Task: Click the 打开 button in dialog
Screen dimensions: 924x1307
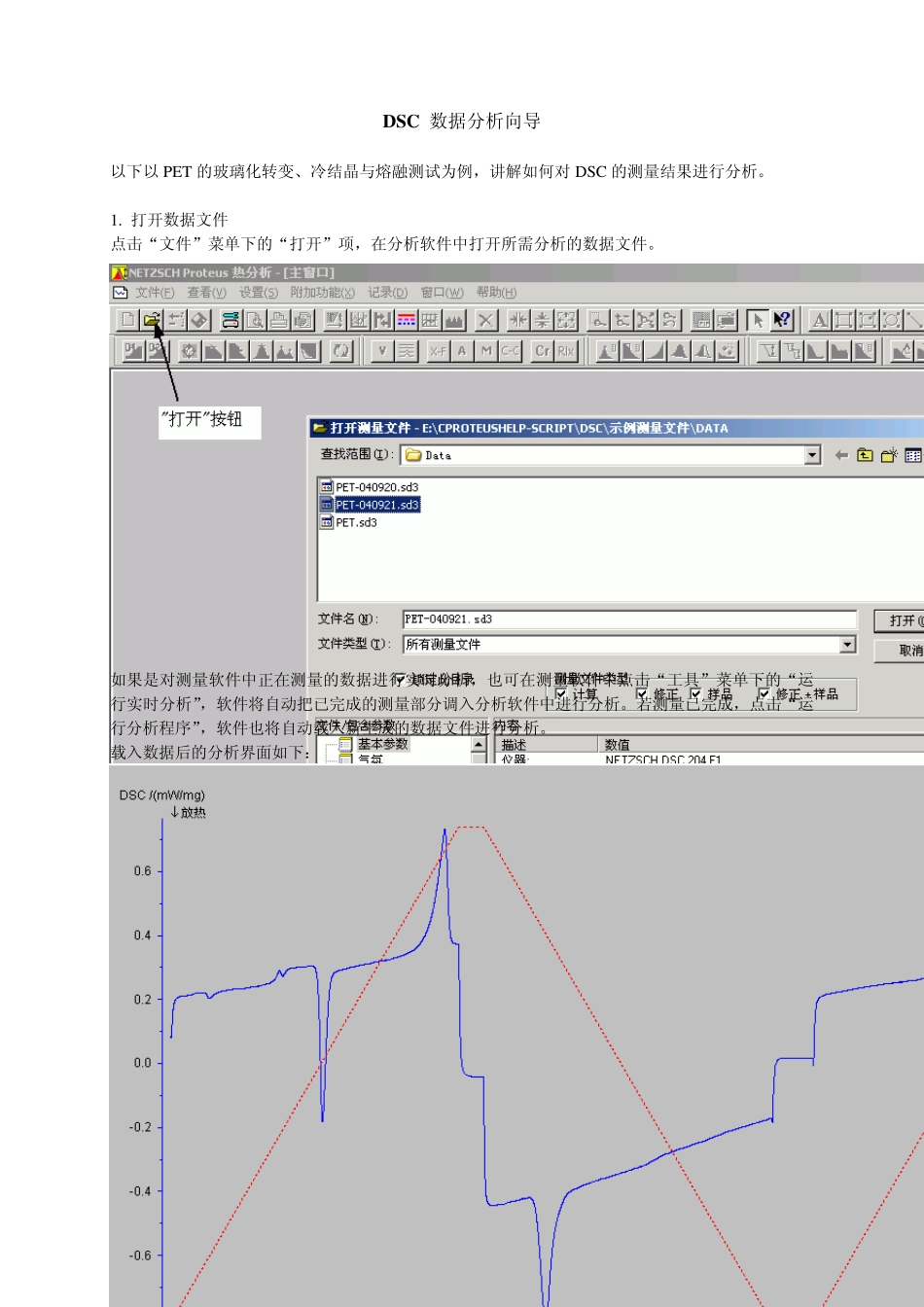Action: click(x=899, y=620)
